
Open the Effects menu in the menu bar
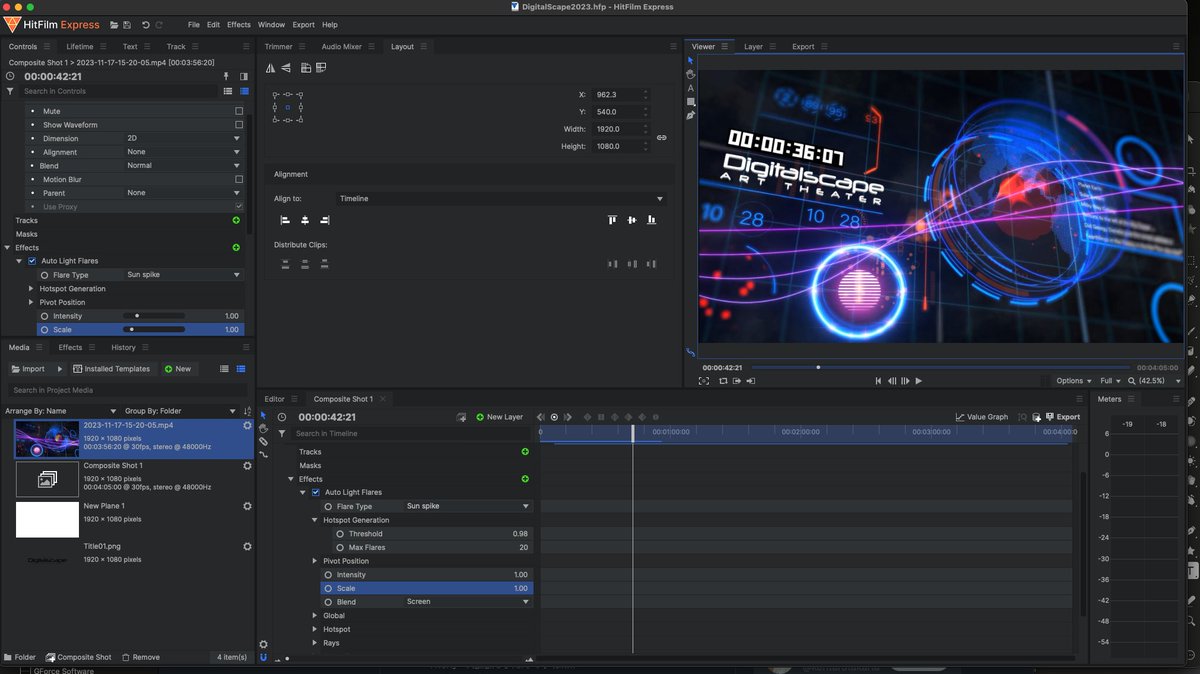pyautogui.click(x=238, y=24)
